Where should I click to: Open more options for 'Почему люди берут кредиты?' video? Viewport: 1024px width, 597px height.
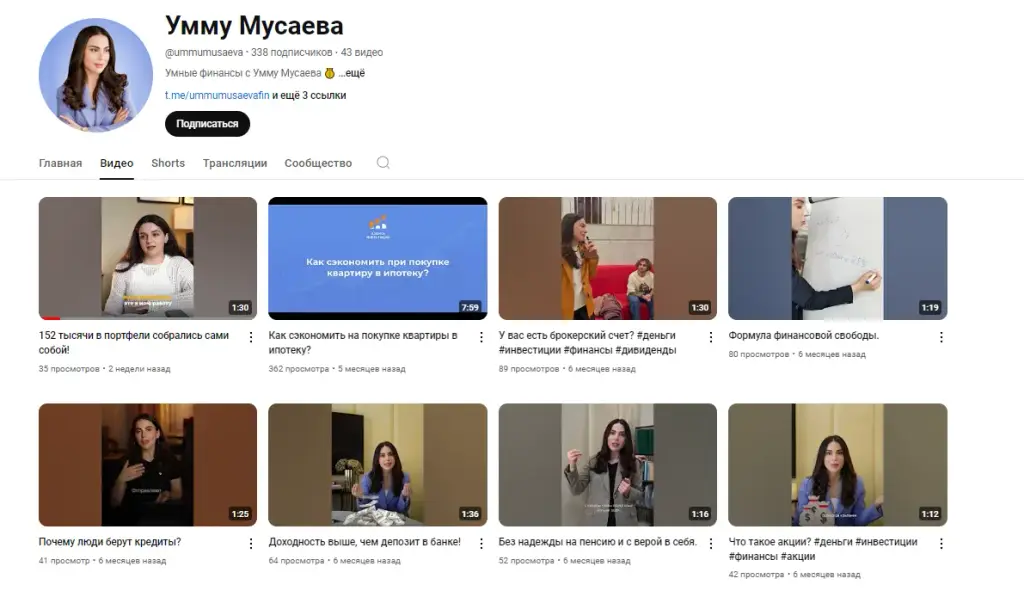(x=251, y=543)
